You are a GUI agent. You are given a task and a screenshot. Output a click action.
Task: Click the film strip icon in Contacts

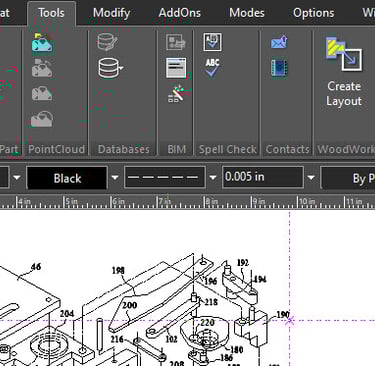(x=279, y=68)
